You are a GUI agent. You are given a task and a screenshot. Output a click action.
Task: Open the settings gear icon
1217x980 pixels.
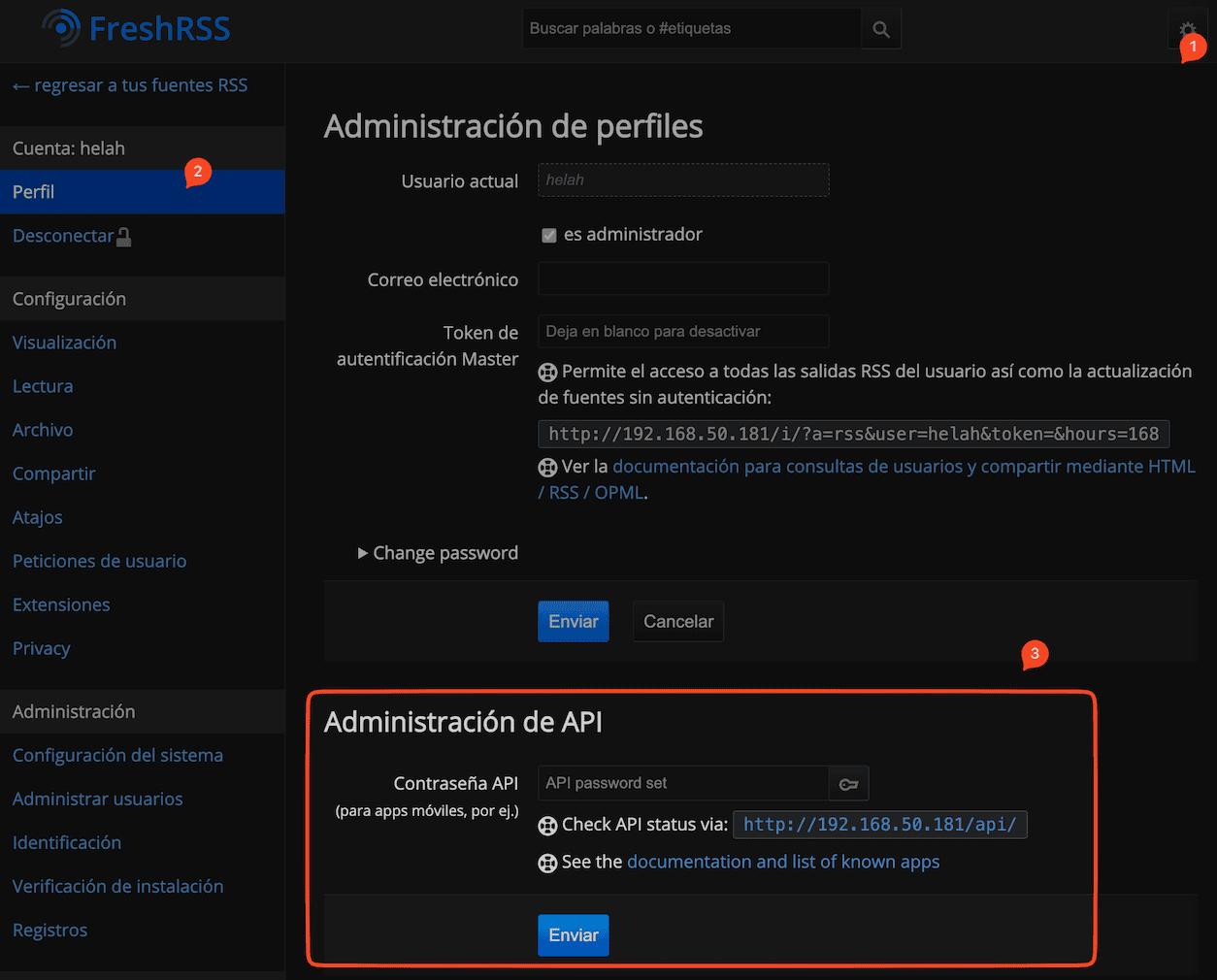pos(1186,29)
